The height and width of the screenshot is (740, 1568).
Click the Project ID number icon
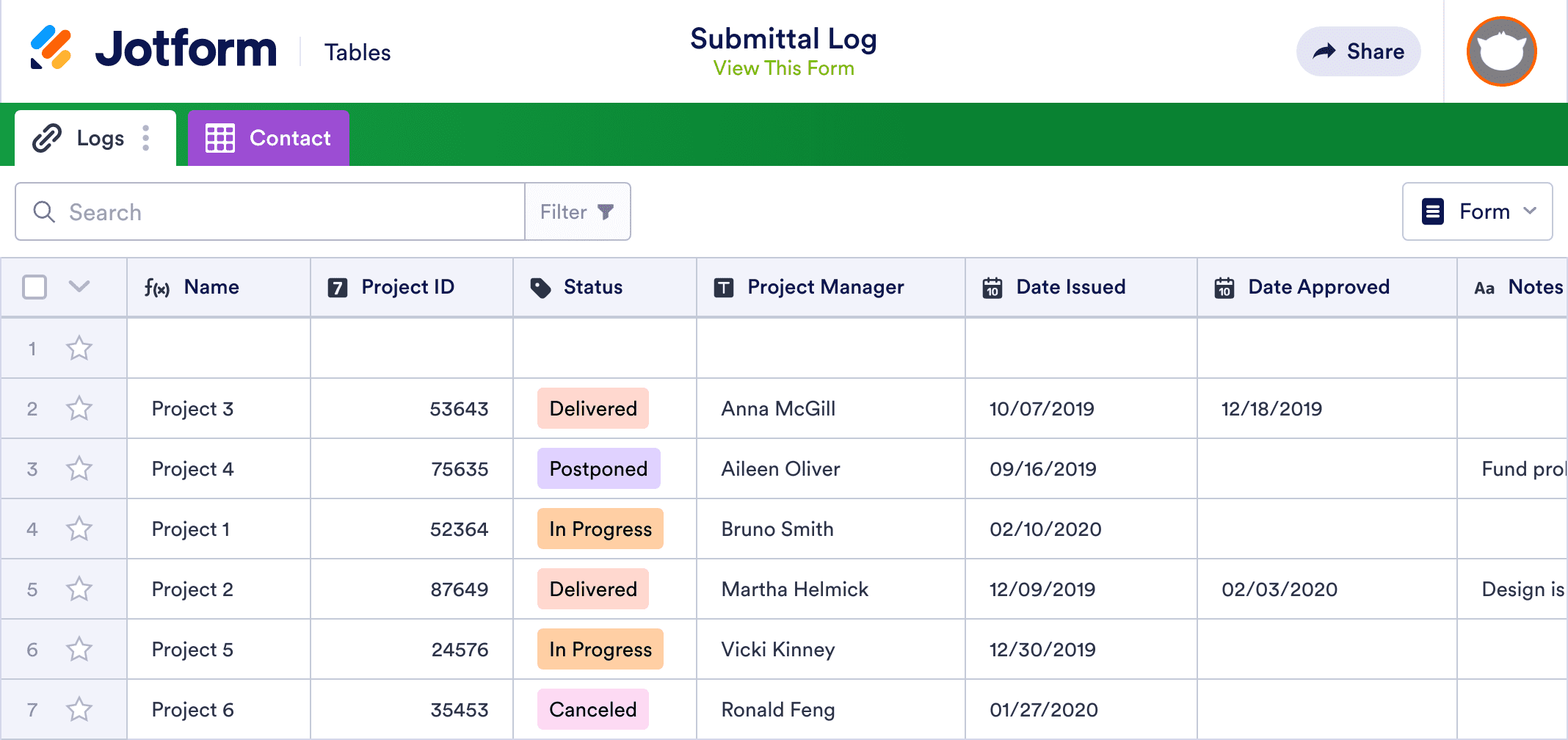[337, 288]
